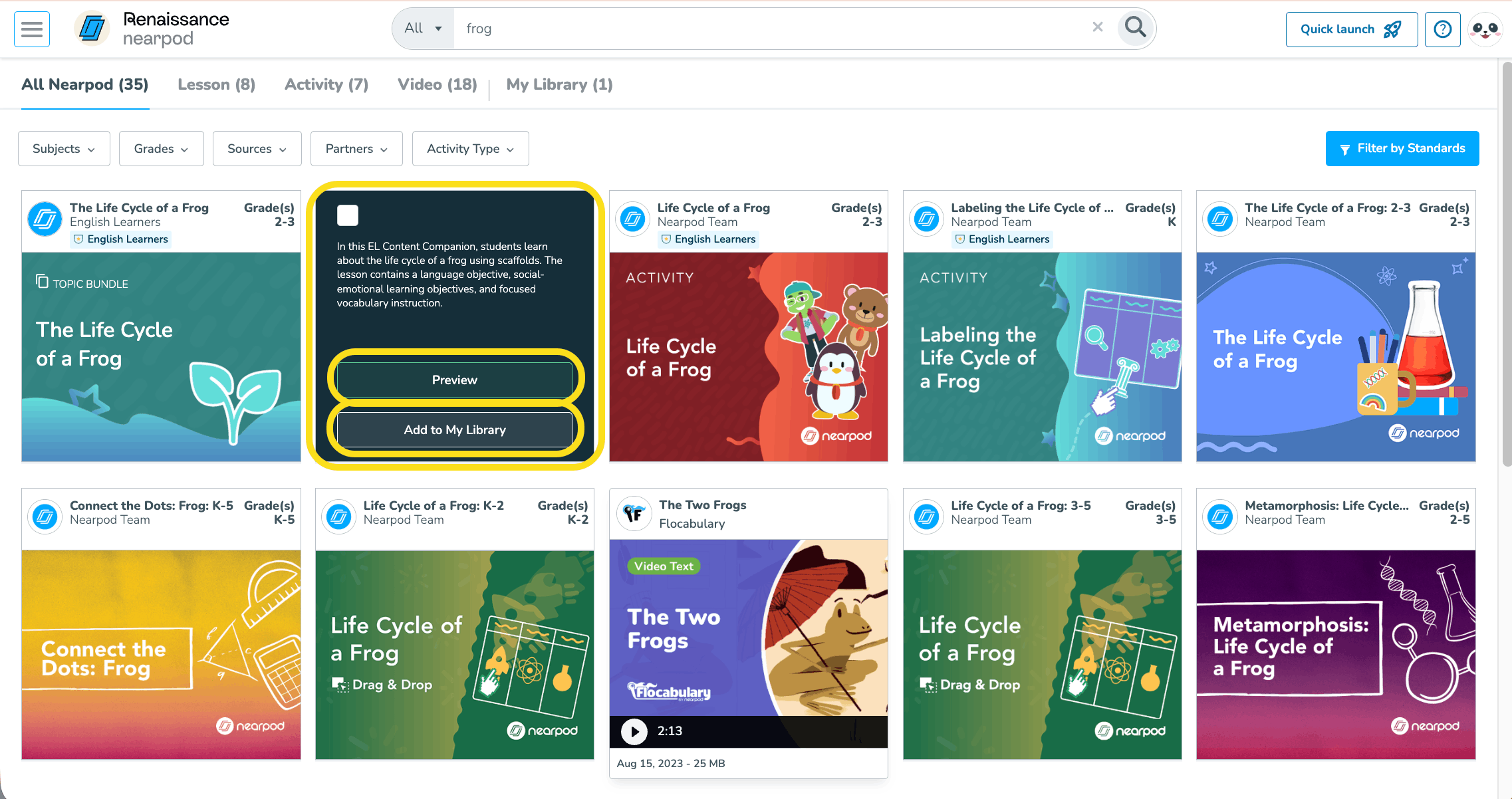1512x799 pixels.
Task: Play The Two Frogs video
Action: [x=634, y=731]
